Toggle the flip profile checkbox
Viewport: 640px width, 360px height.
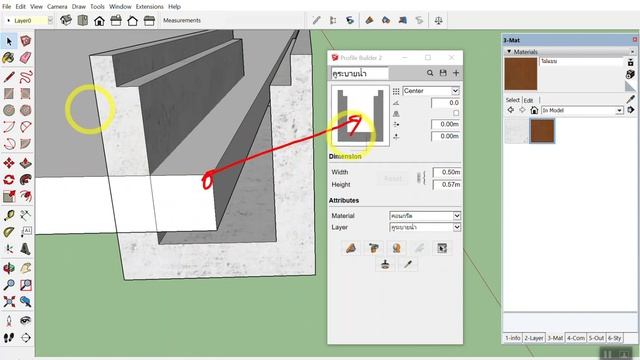click(456, 113)
